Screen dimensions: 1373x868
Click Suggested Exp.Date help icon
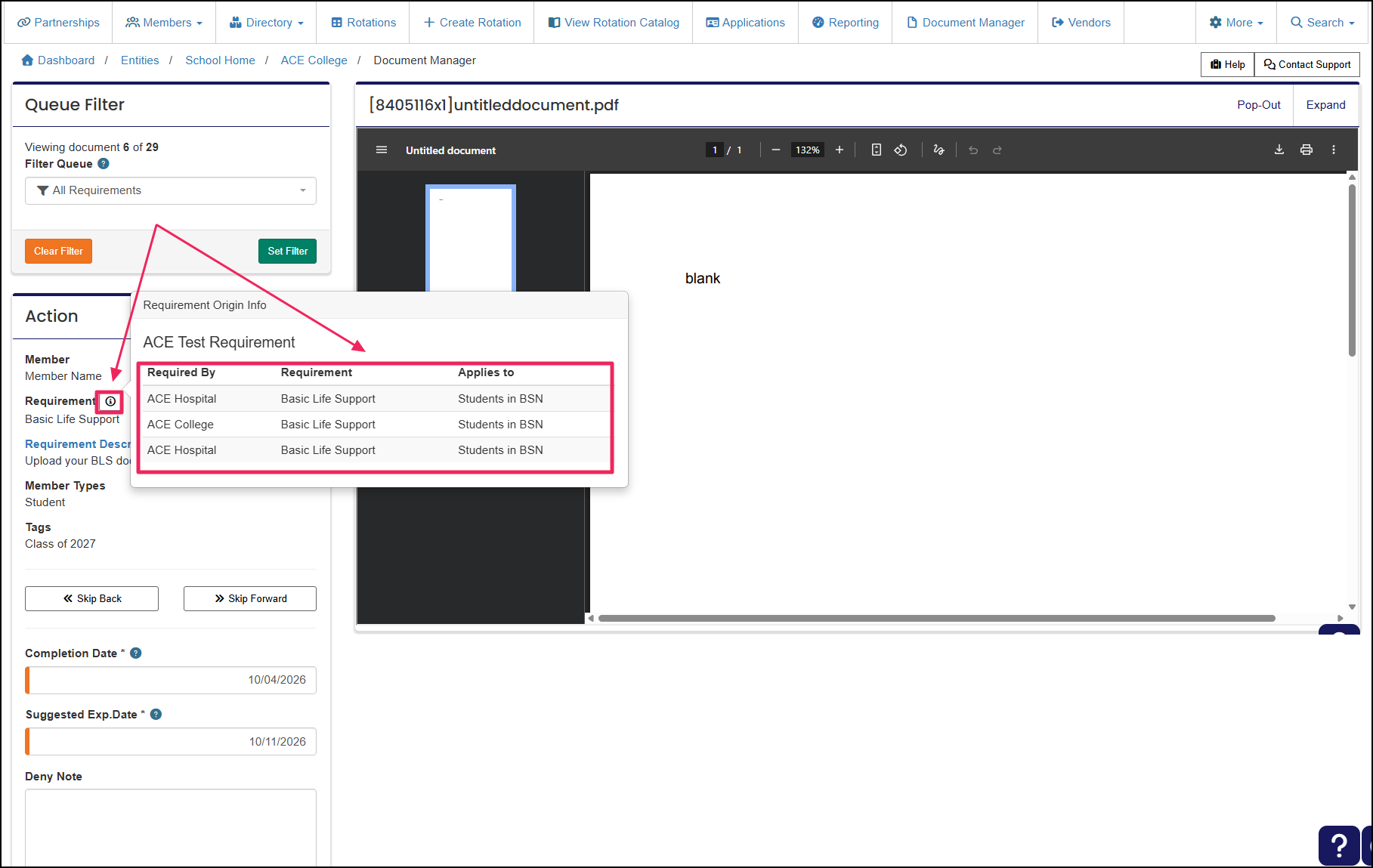tap(156, 715)
